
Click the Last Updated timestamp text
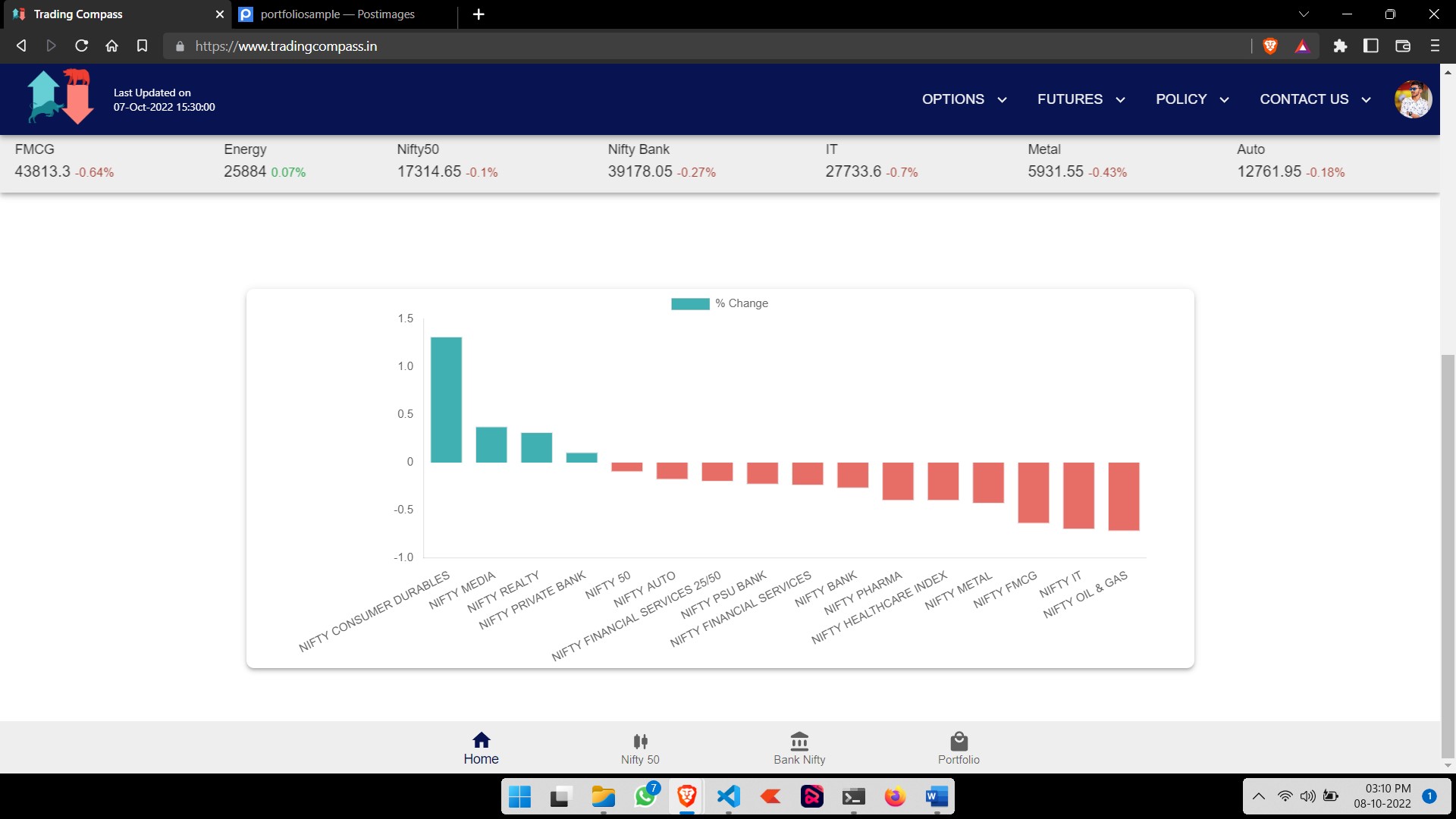164,100
